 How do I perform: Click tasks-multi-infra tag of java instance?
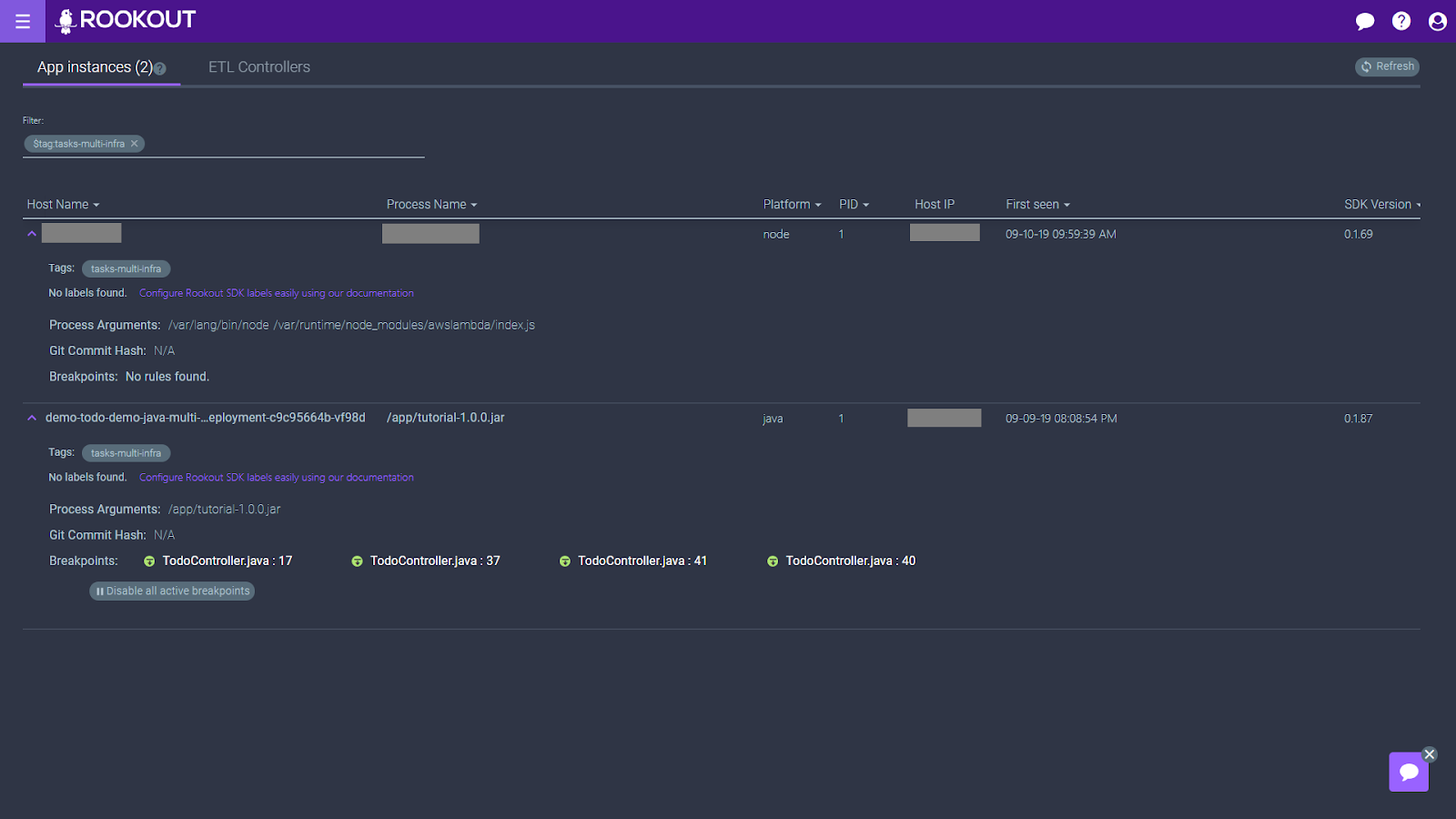126,453
